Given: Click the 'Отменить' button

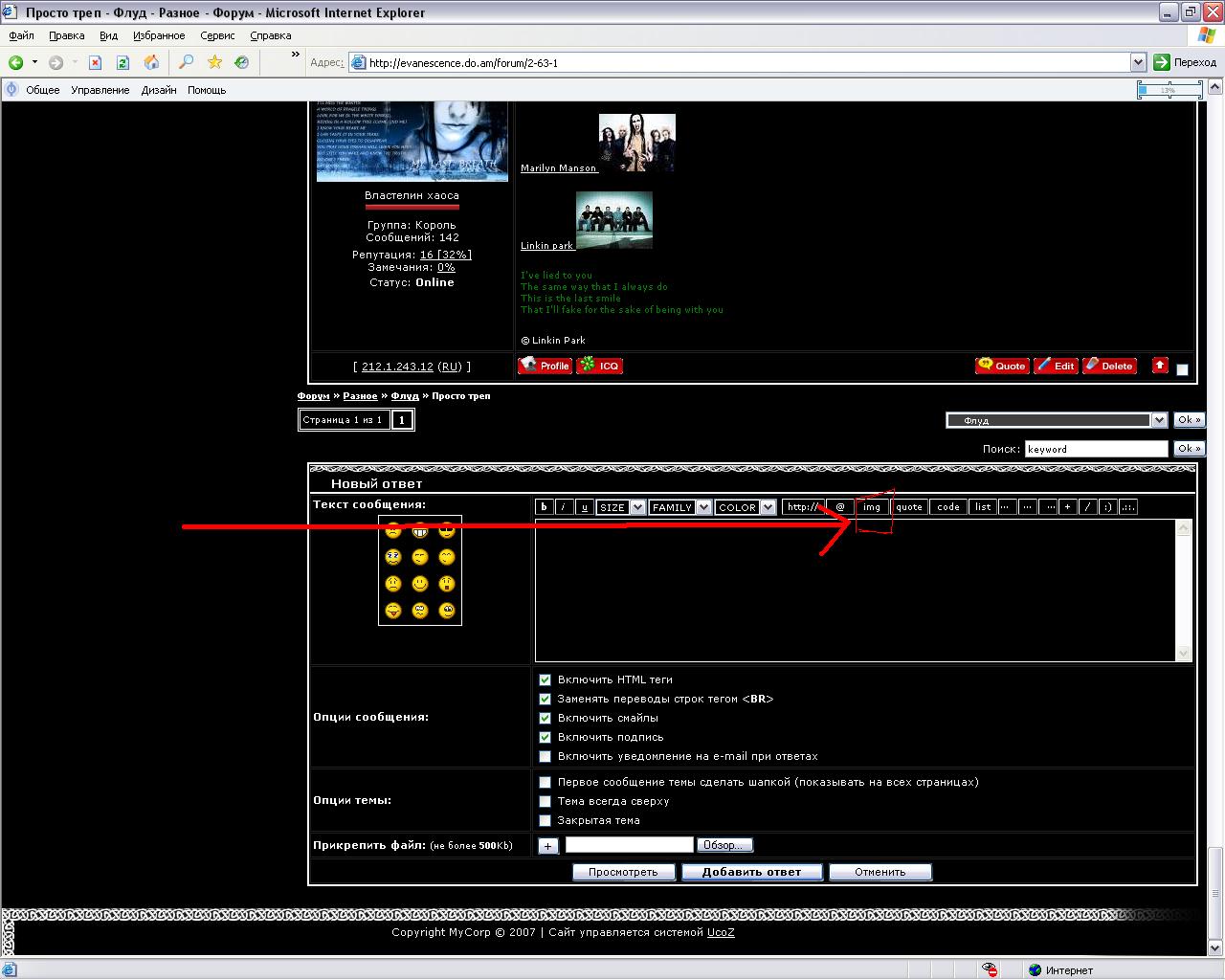Looking at the screenshot, I should coord(880,872).
